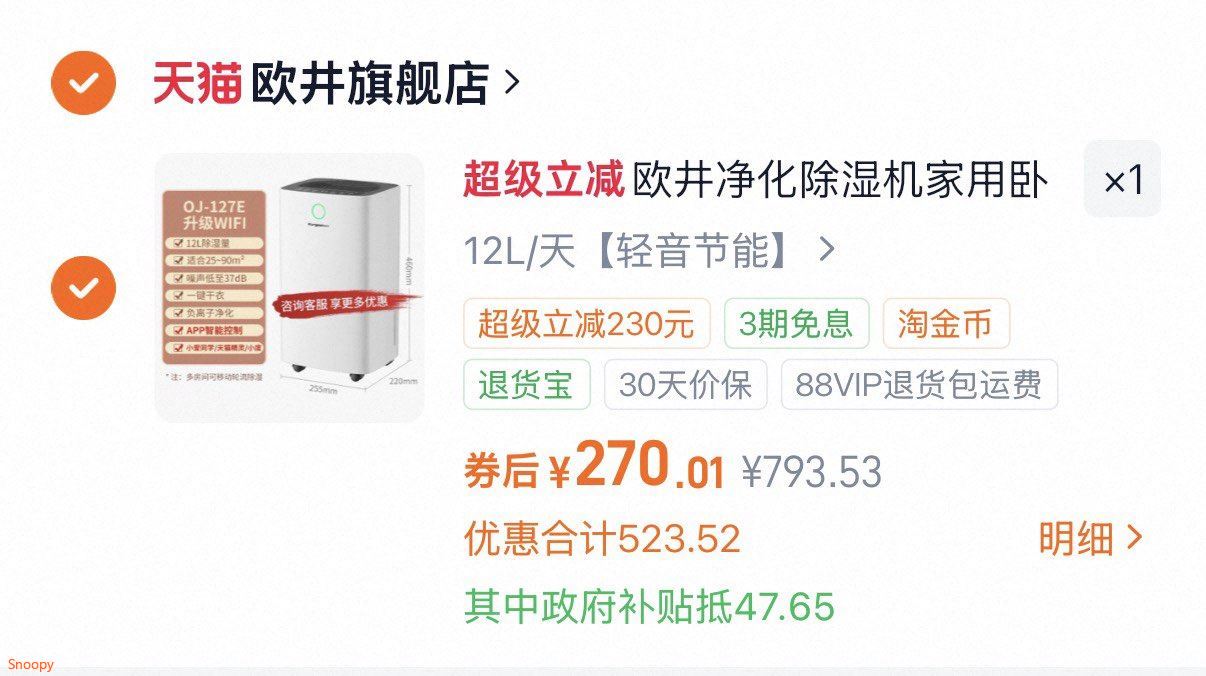Tap the 优惠合计523.52 discount summary
The width and height of the screenshot is (1206, 676).
point(602,539)
